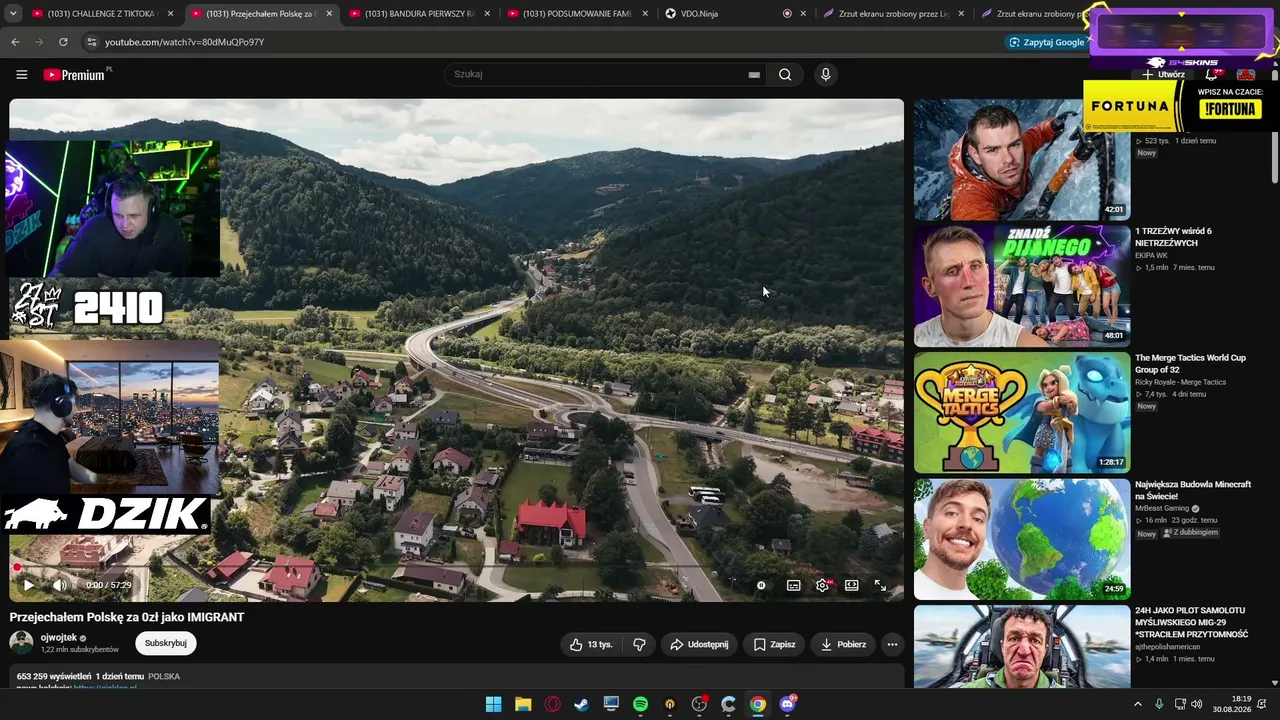1280x720 pixels.
Task: Open the system tray microphone icon
Action: 1159,704
